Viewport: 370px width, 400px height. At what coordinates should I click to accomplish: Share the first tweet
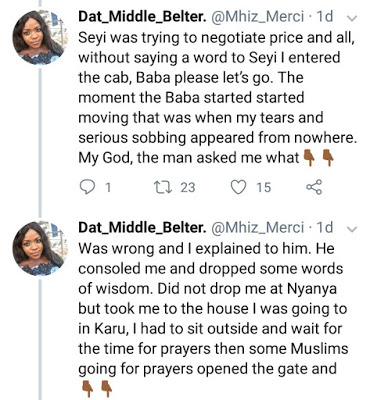pyautogui.click(x=314, y=187)
